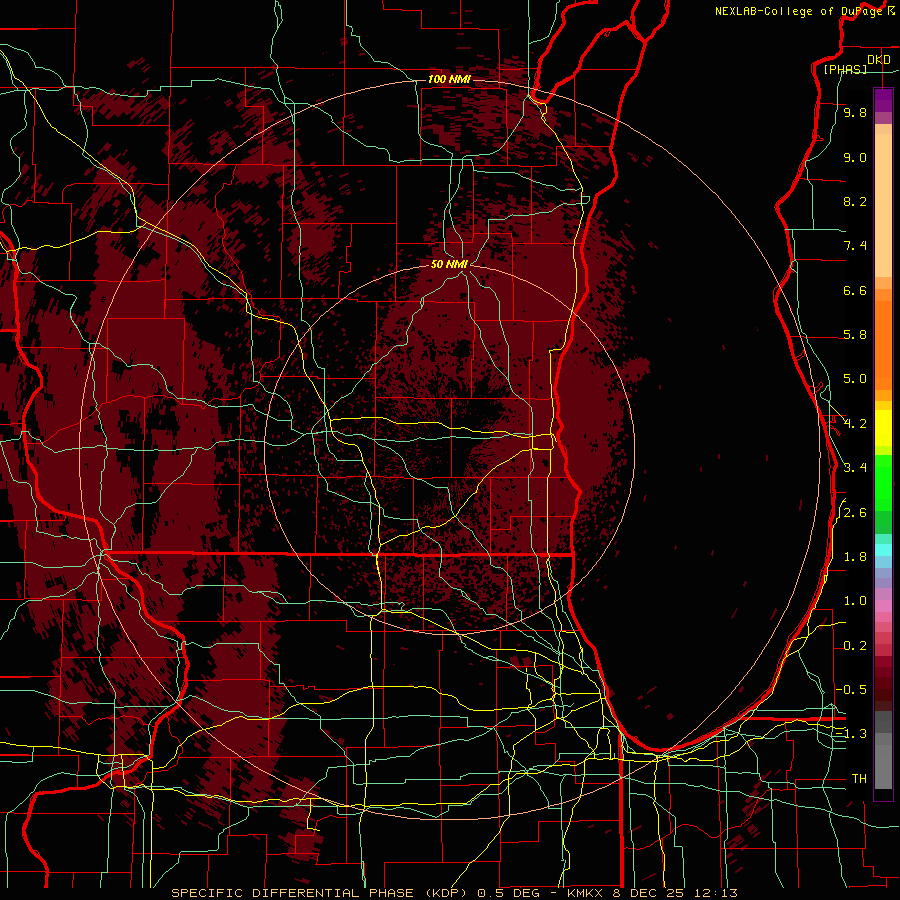
Task: Click the 5.8 value on the color scale
Action: click(x=855, y=335)
